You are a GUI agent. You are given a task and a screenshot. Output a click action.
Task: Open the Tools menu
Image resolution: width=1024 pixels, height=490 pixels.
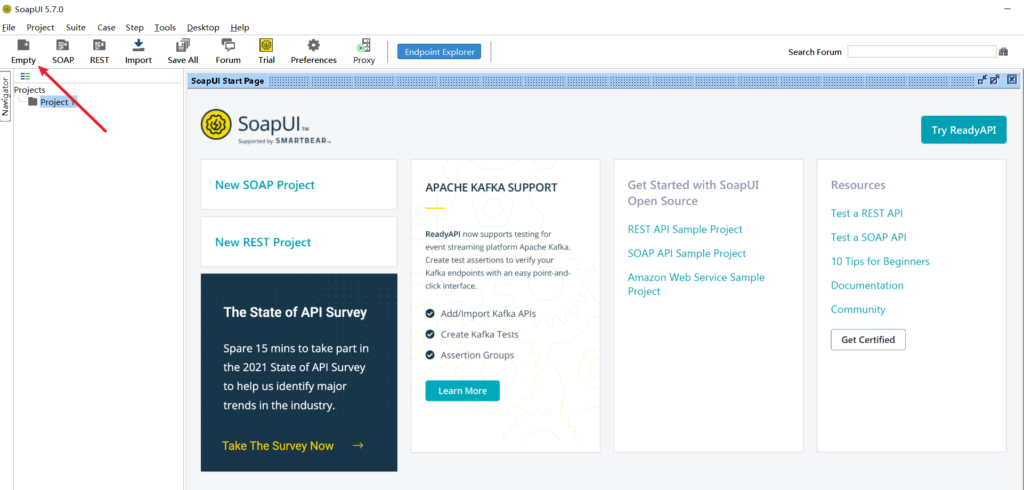coord(165,27)
